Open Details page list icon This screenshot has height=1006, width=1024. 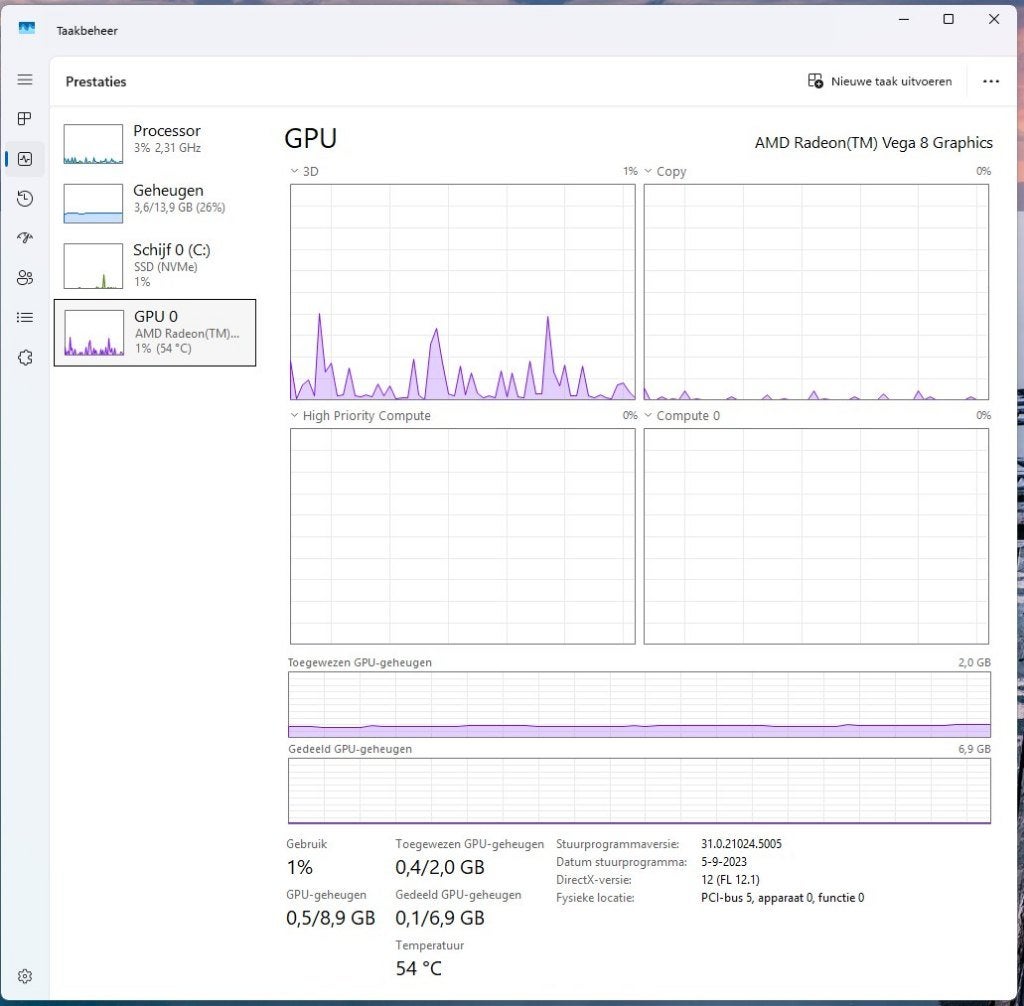click(x=25, y=317)
